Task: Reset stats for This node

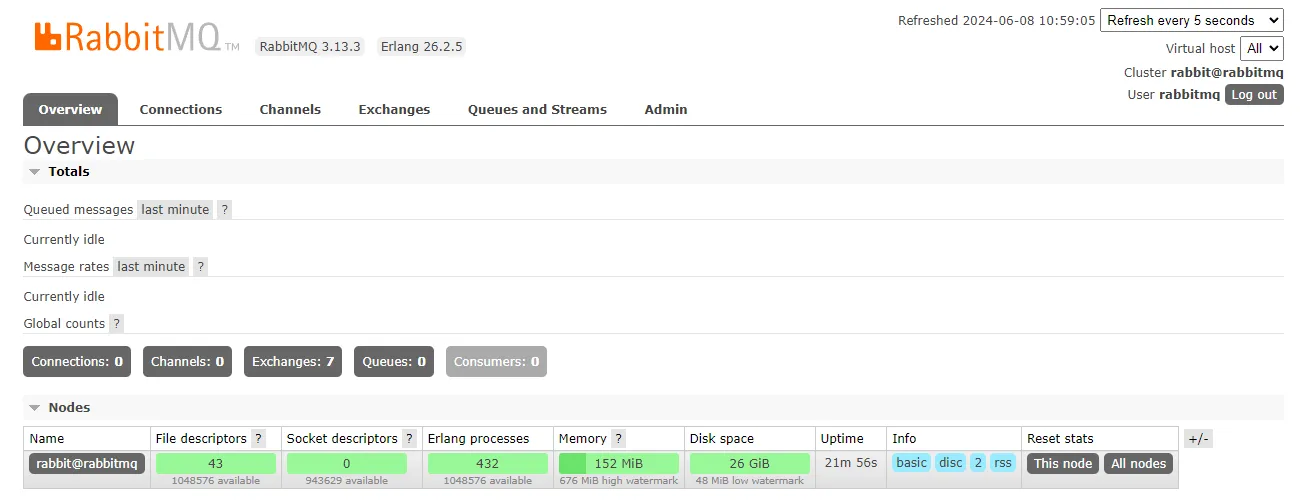Action: tap(1063, 464)
